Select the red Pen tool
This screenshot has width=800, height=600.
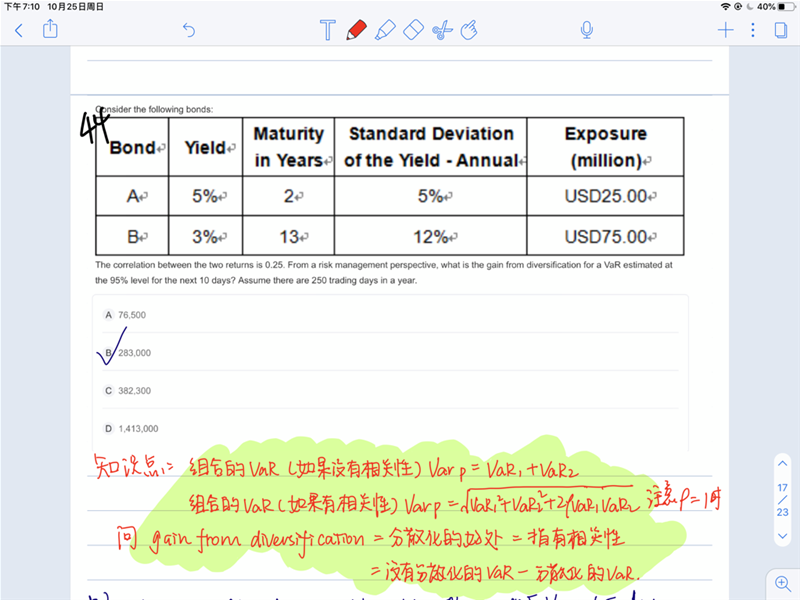pos(356,30)
